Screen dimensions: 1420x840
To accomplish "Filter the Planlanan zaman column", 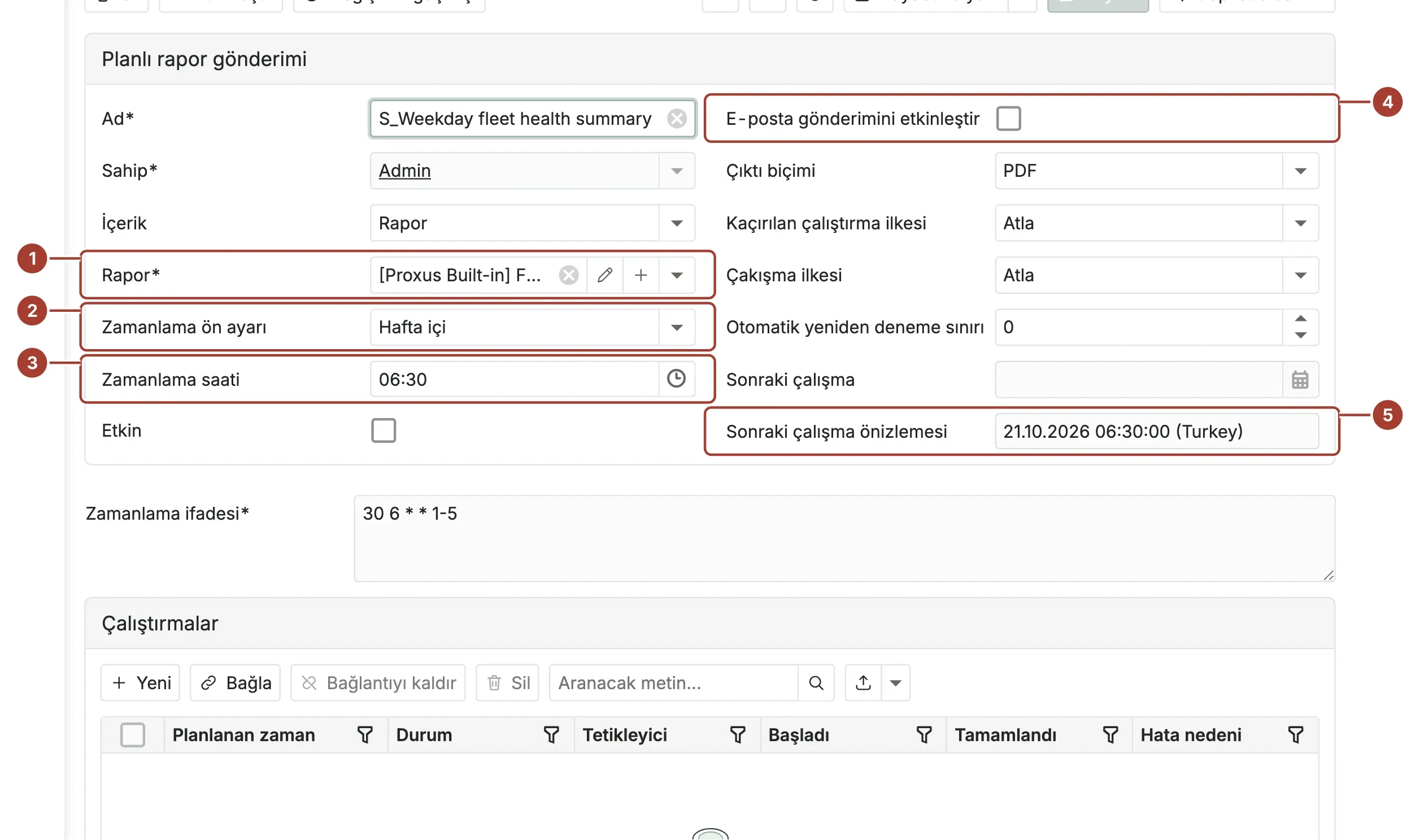I will tap(365, 735).
